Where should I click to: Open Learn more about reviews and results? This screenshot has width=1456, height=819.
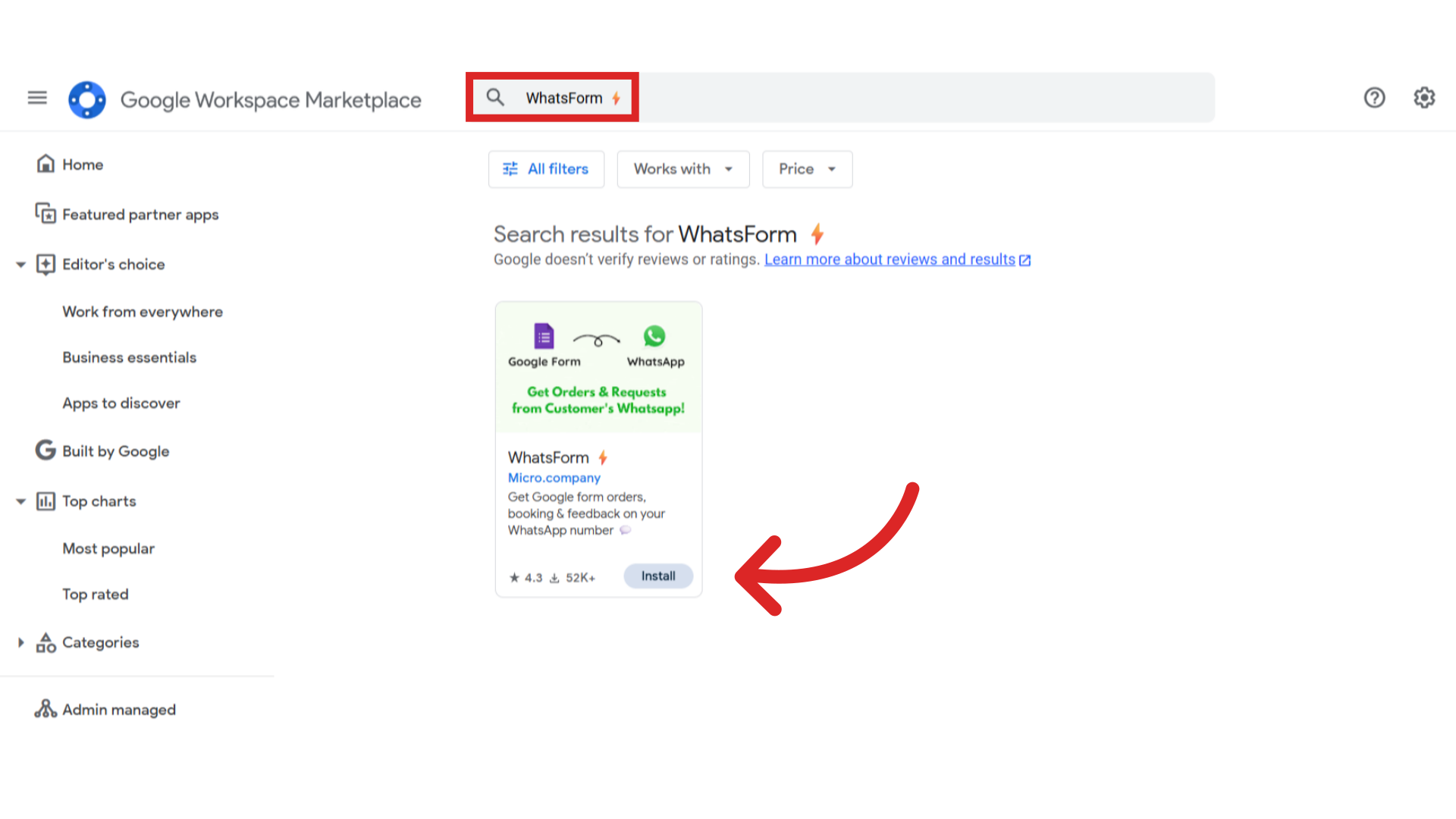point(890,259)
